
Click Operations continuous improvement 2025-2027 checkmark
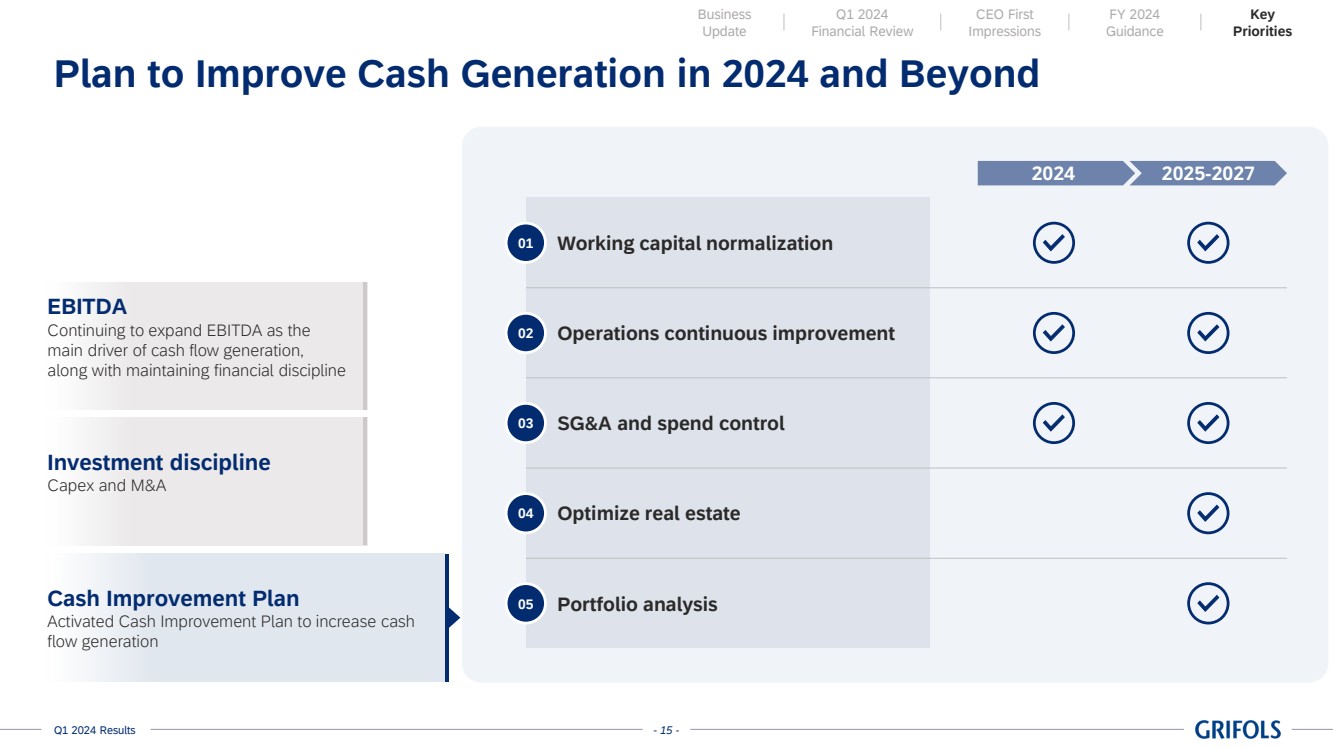1208,333
